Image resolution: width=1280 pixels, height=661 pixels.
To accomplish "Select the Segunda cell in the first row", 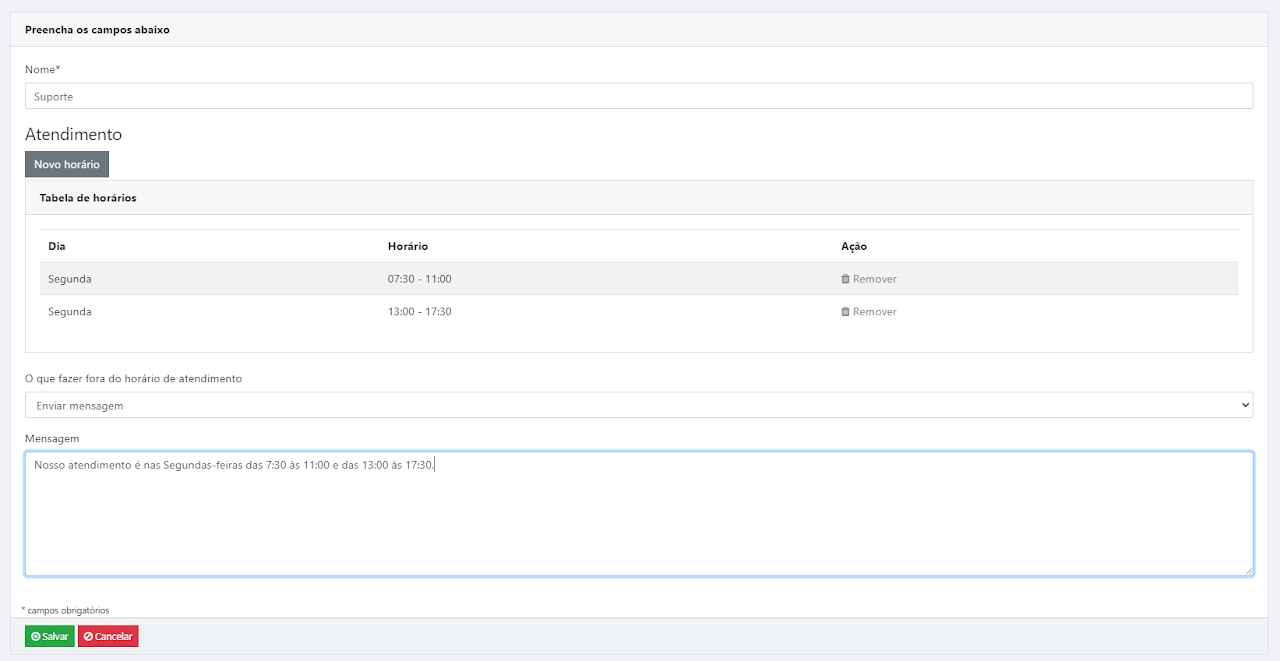I will pos(70,279).
